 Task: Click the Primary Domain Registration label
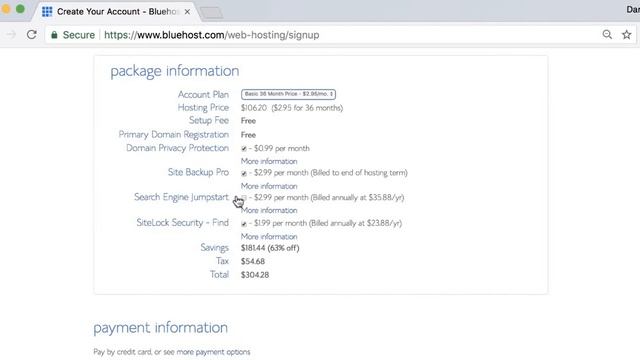point(173,135)
